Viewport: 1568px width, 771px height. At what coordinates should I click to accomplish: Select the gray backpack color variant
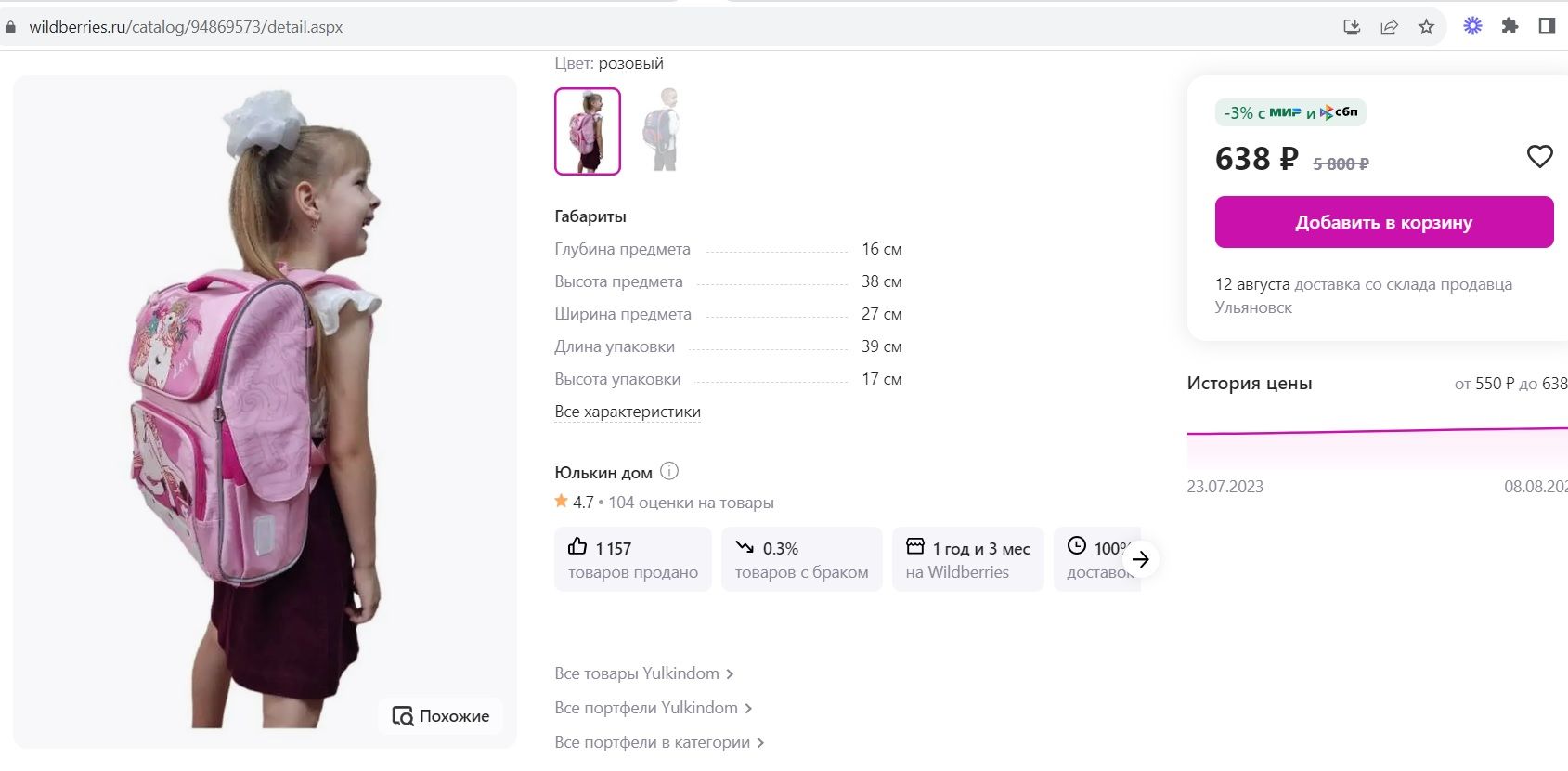pyautogui.click(x=661, y=131)
